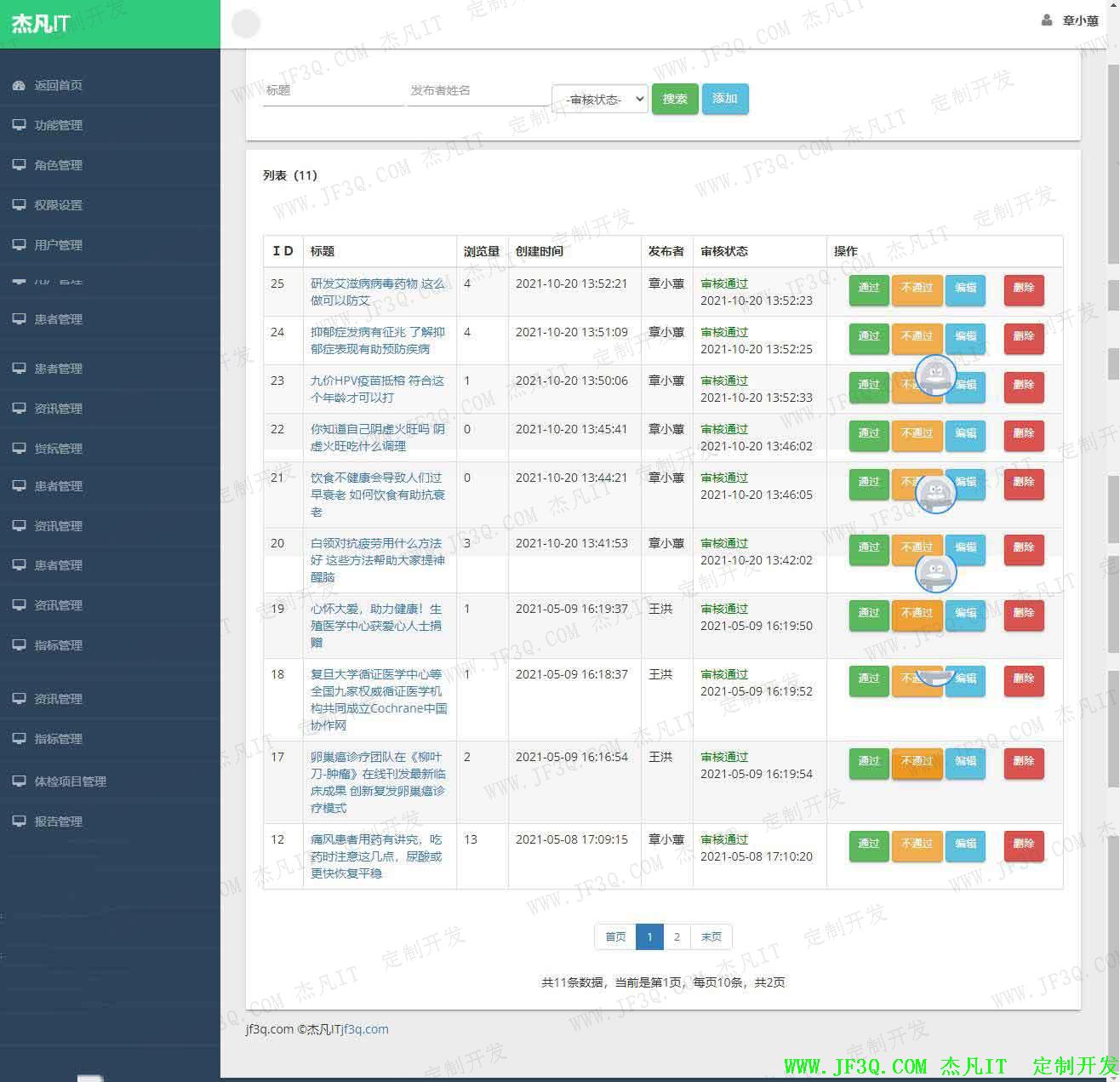Click the monitor icon next to 功能管理
Viewport: 1120px width, 1082px height.
pos(19,125)
